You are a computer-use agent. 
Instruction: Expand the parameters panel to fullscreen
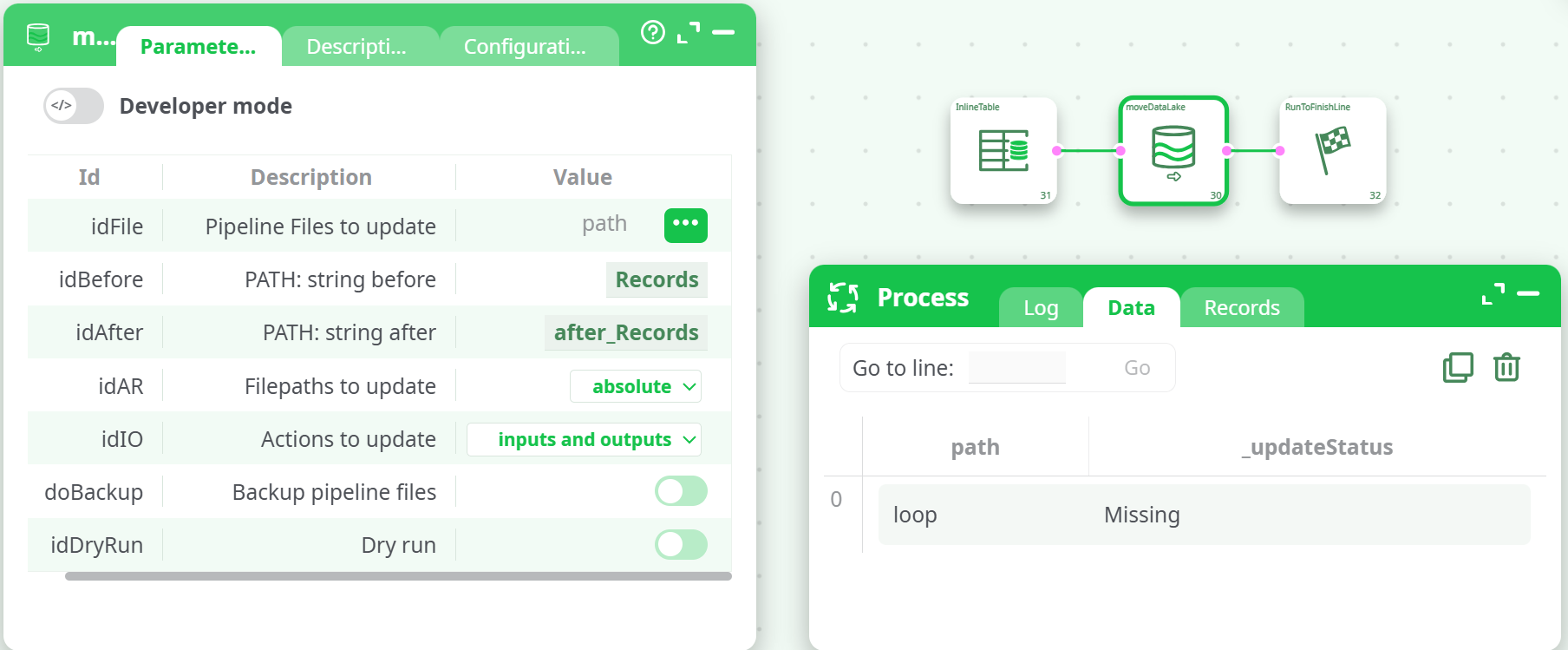[689, 33]
